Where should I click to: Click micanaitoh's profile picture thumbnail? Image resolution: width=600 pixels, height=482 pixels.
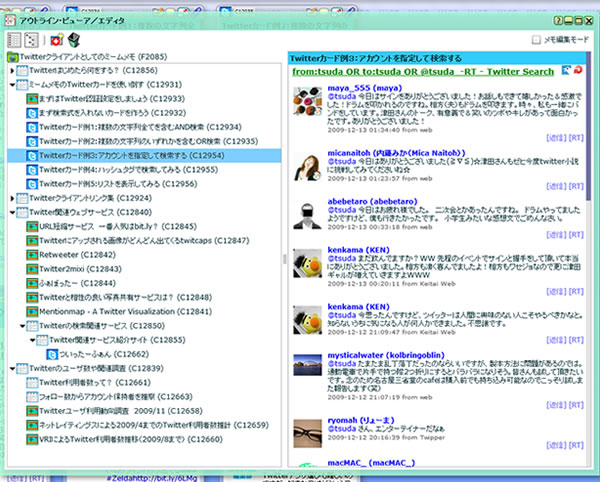[306, 164]
